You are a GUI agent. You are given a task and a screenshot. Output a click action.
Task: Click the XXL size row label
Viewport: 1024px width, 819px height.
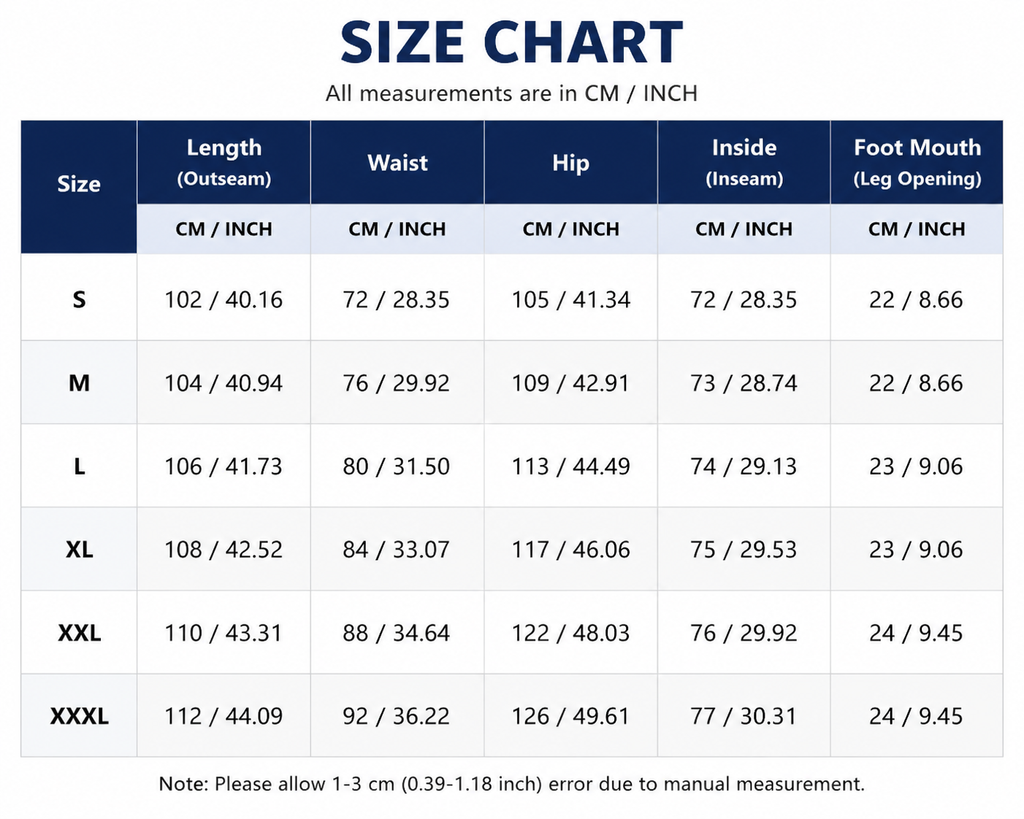point(79,633)
